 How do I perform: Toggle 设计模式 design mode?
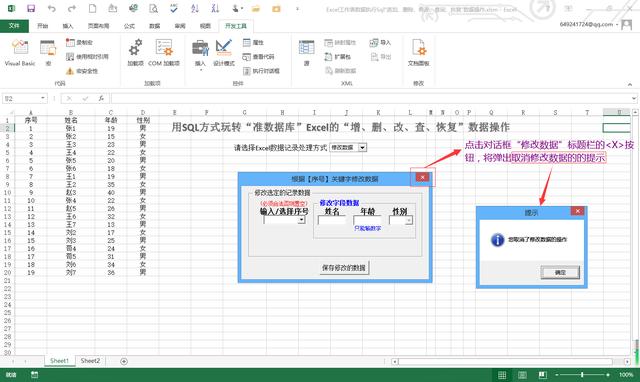(224, 52)
